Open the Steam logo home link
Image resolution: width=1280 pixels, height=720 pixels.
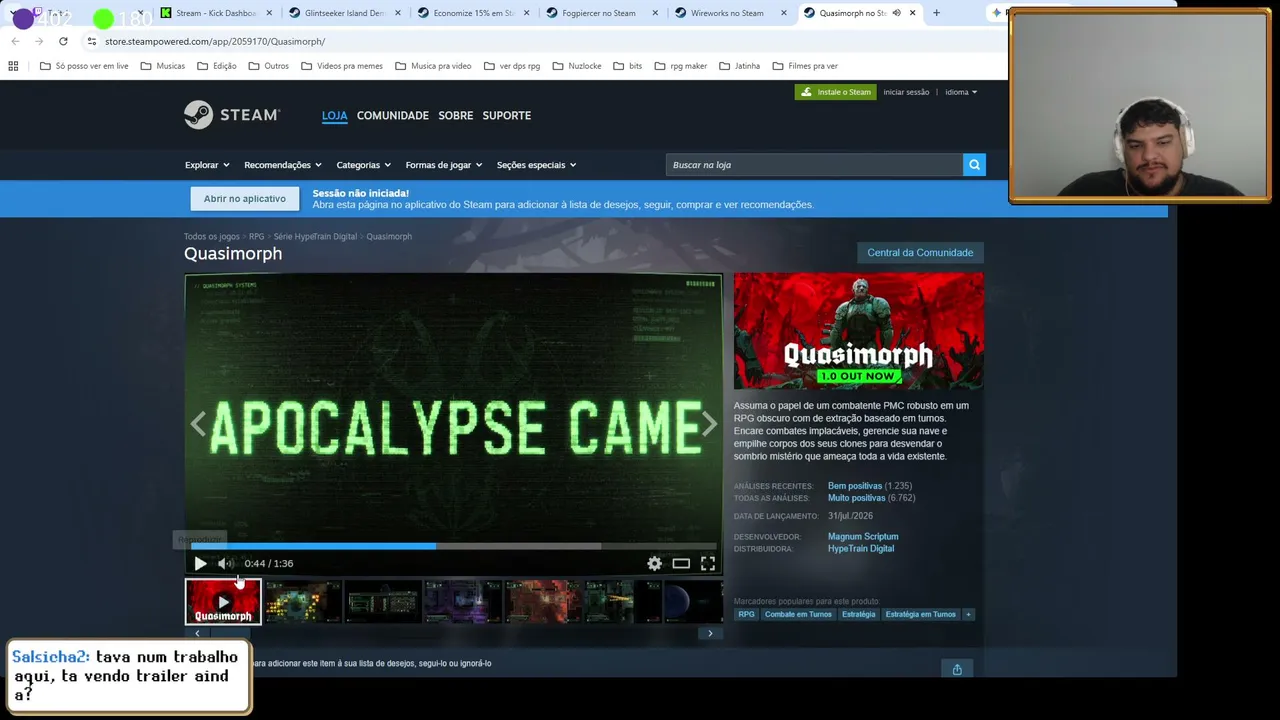tap(232, 115)
